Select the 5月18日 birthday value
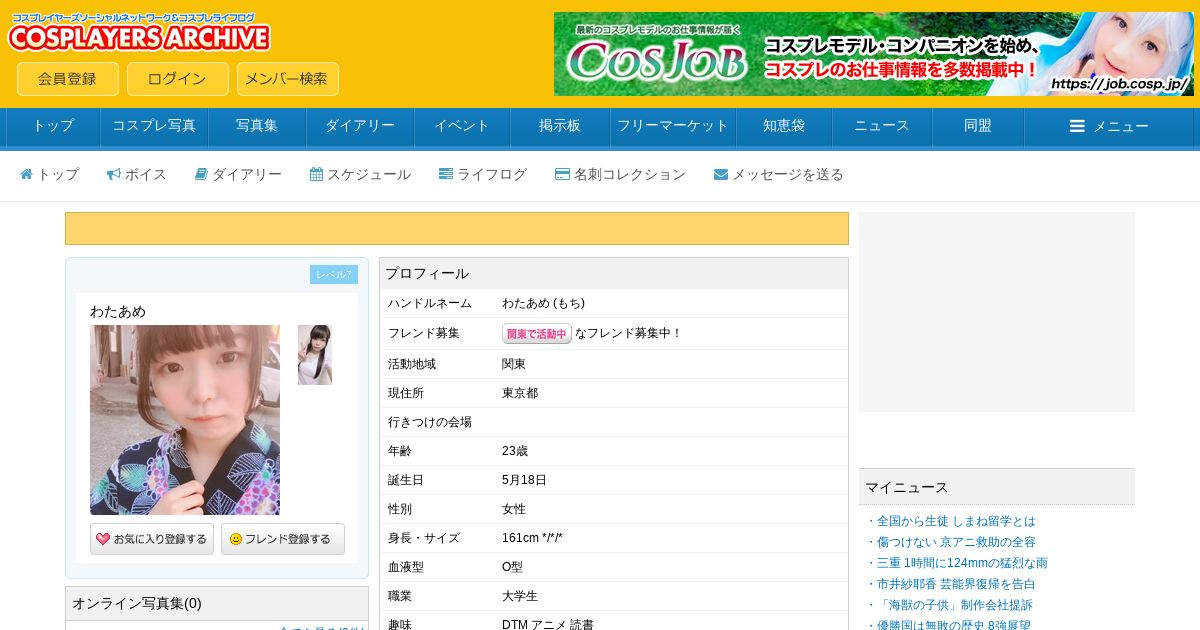 click(x=524, y=480)
